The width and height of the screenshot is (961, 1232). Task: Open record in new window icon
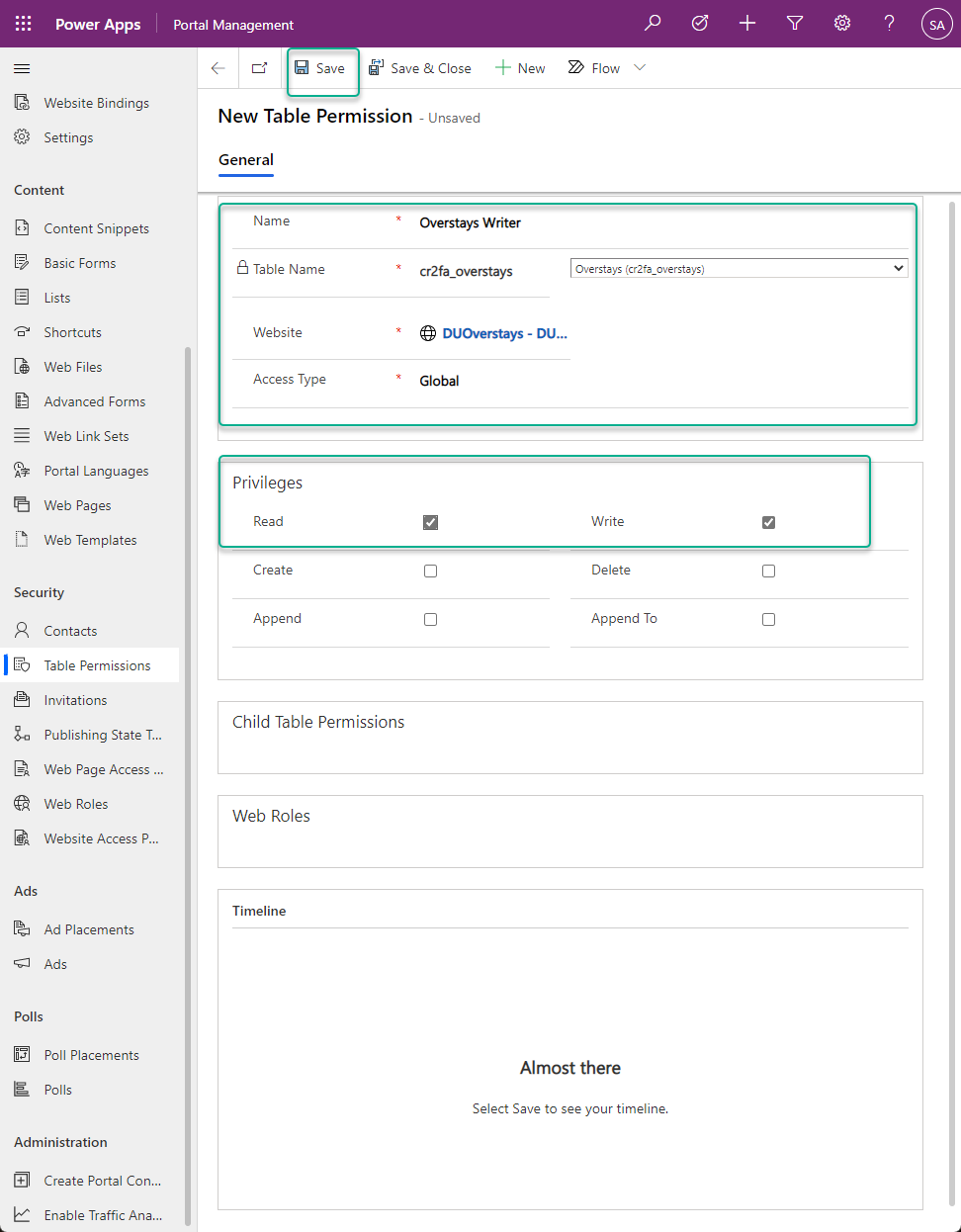(260, 68)
